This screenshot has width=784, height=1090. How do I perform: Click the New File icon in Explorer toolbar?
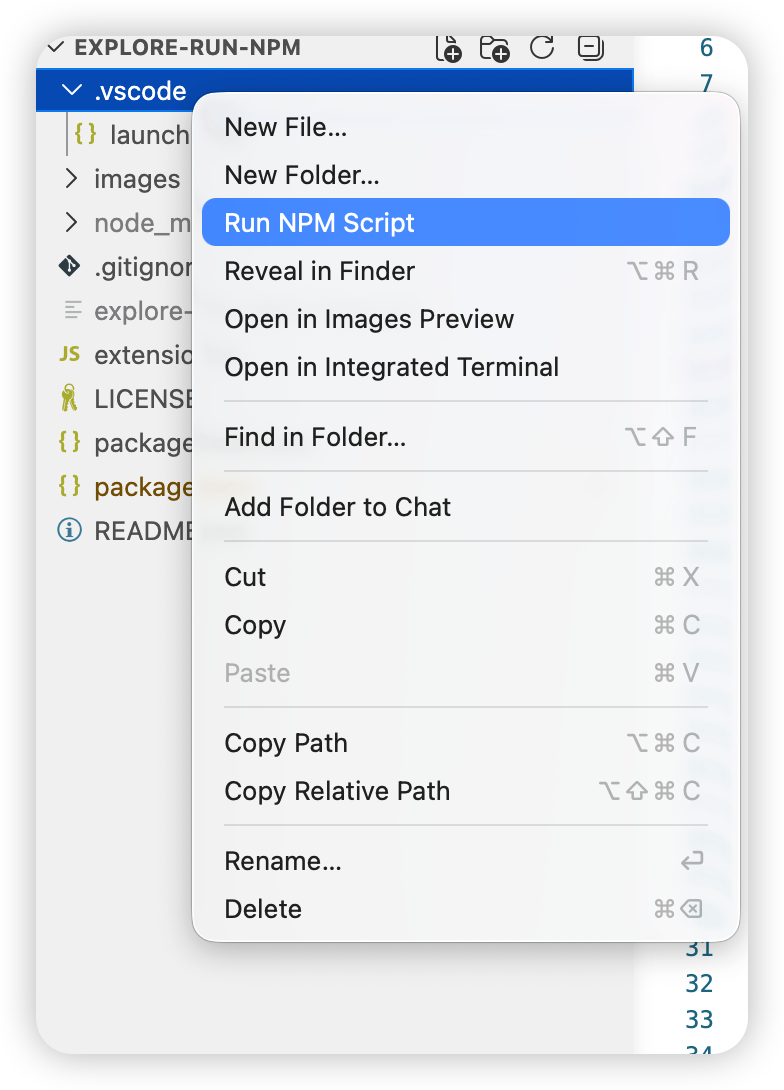pos(448,47)
